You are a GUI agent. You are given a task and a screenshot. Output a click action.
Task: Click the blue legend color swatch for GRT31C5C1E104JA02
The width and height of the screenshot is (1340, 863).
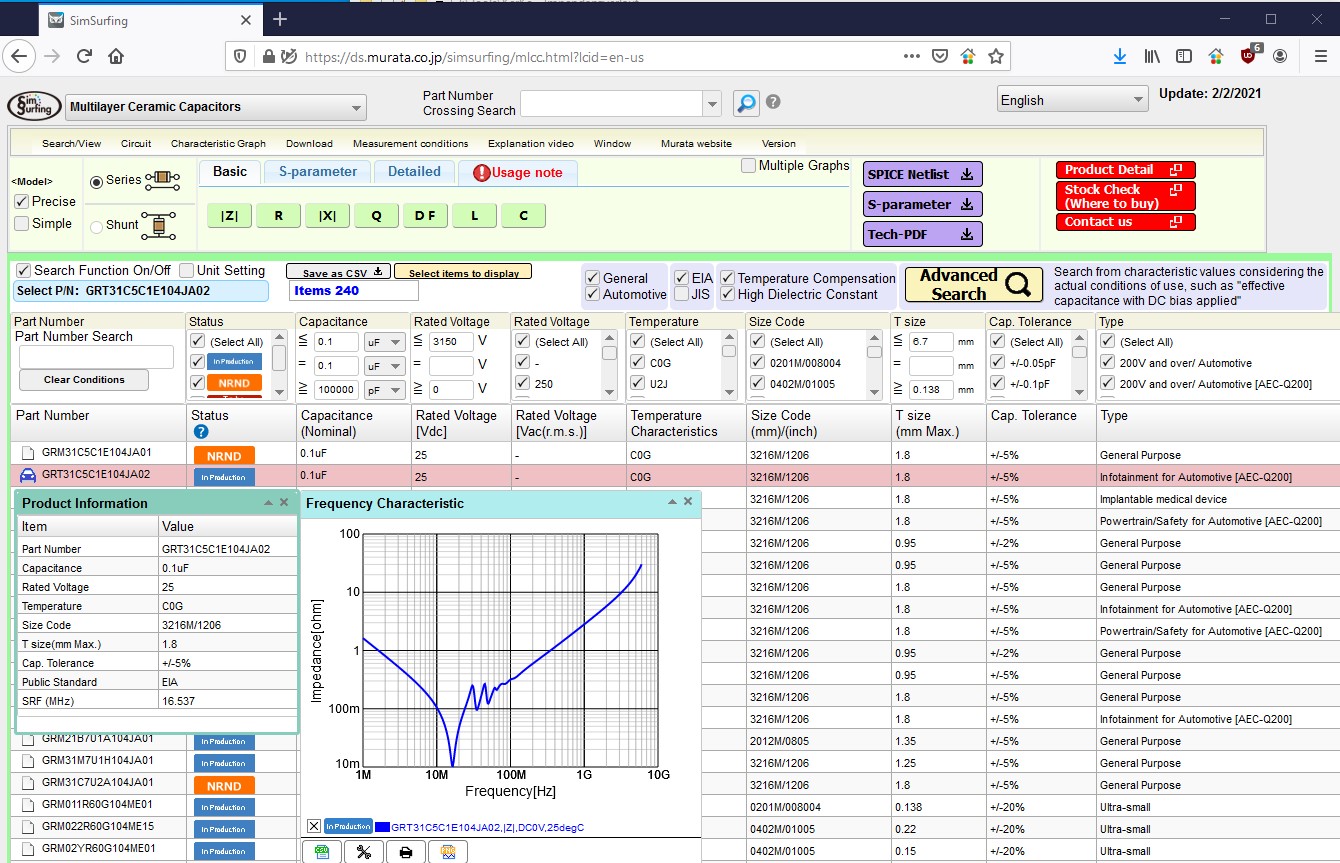tap(382, 826)
